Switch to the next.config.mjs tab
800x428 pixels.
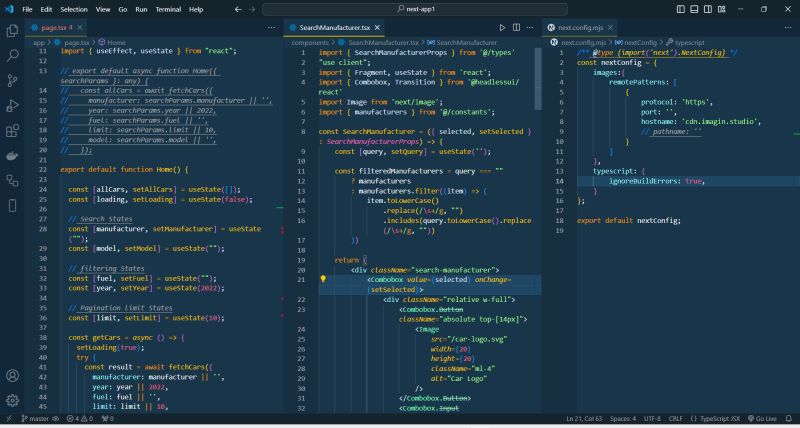(x=581, y=28)
